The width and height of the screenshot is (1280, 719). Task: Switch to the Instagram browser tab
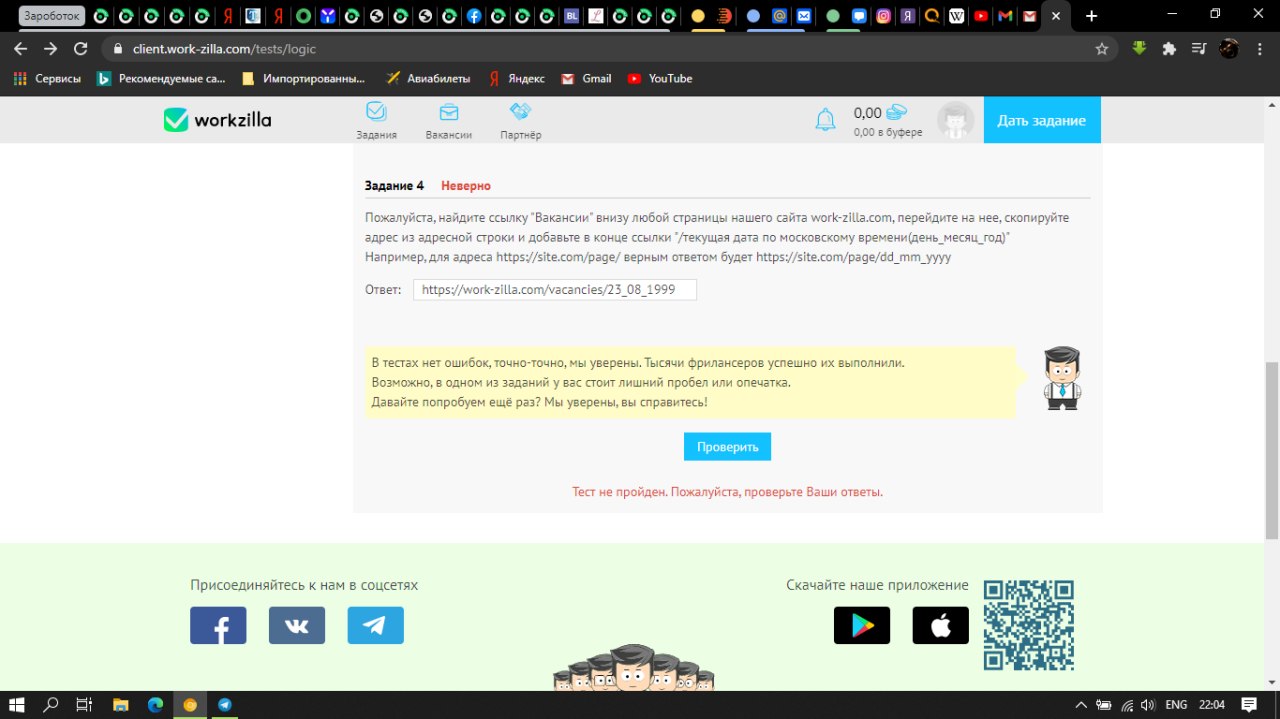coord(884,16)
